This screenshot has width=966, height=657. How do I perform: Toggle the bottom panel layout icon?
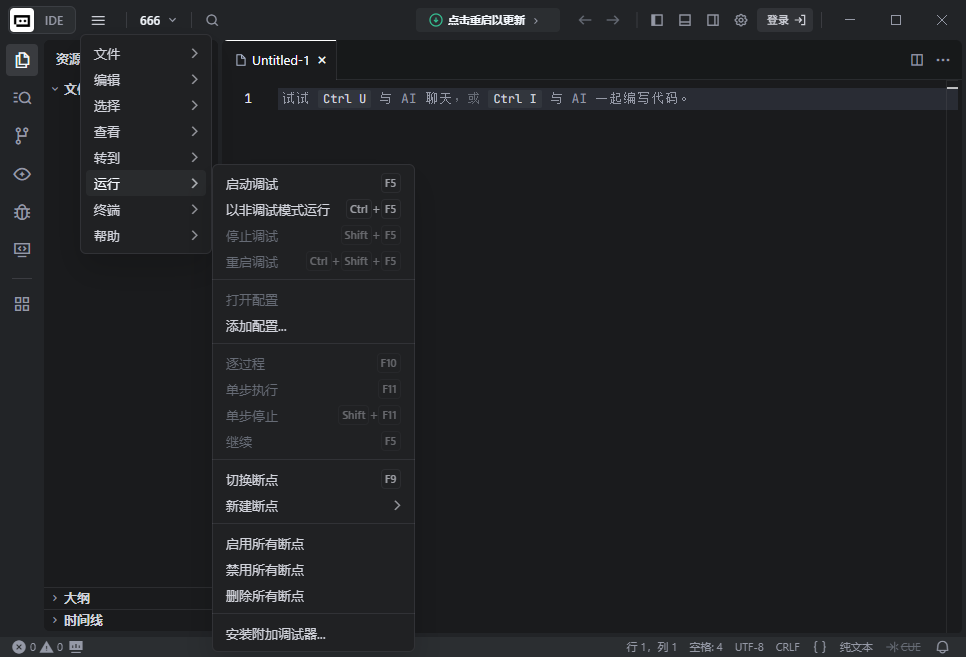pos(684,20)
